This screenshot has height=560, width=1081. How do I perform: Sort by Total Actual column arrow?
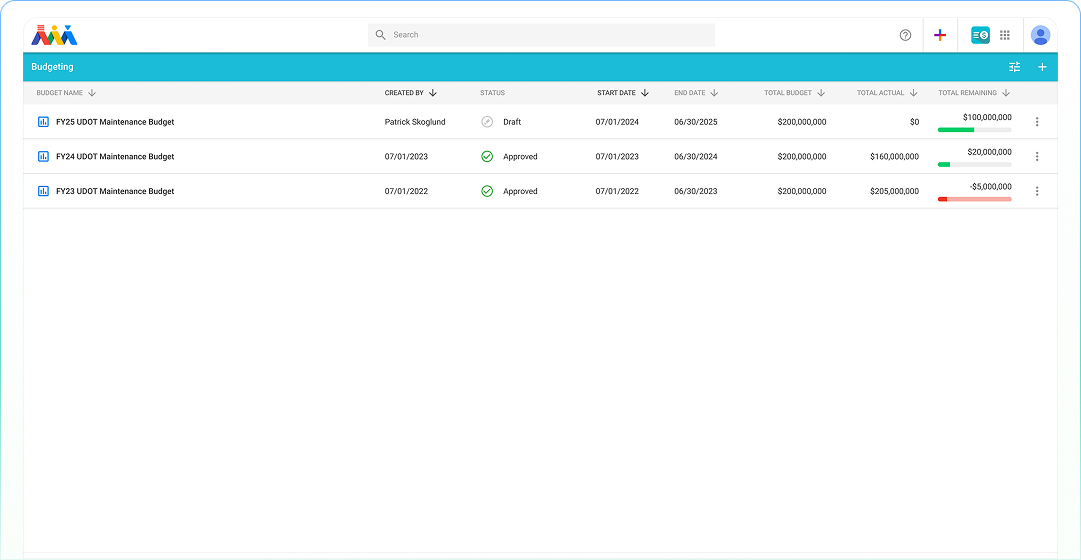click(913, 92)
